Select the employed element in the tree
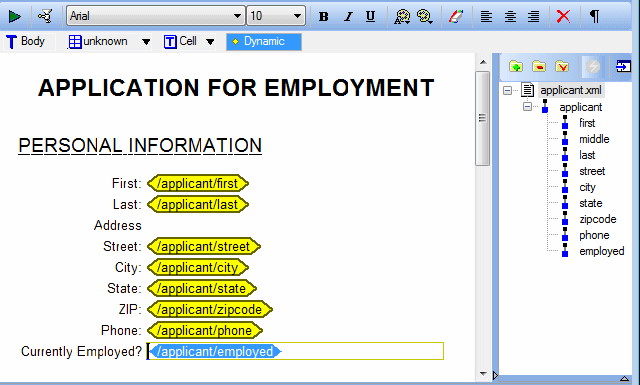 (x=602, y=251)
